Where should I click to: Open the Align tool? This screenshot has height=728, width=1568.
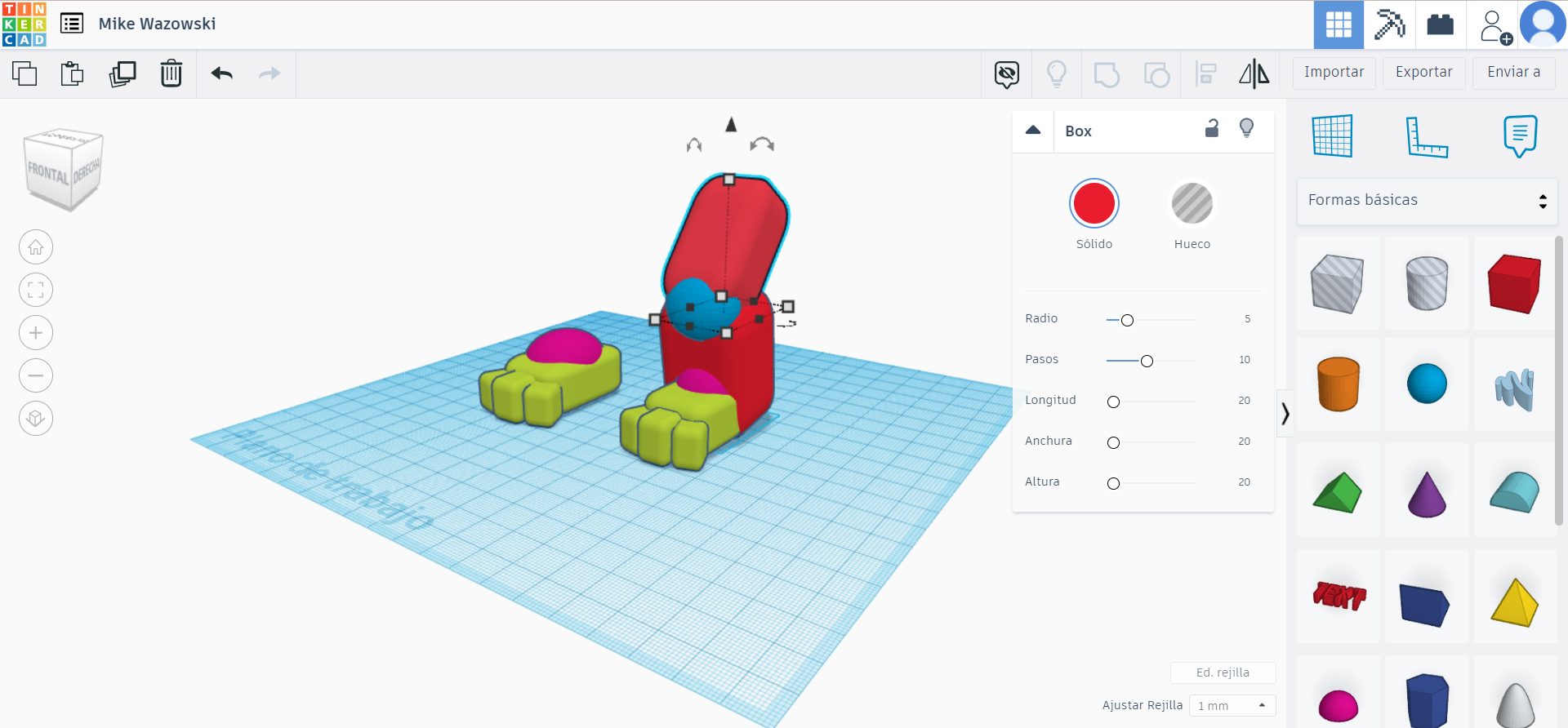click(x=1205, y=74)
